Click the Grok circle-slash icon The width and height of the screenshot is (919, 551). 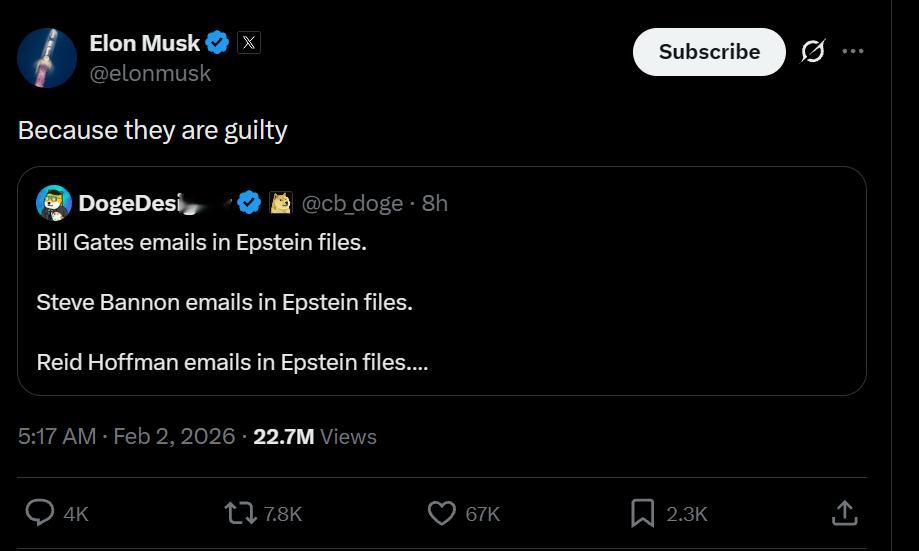pos(813,51)
